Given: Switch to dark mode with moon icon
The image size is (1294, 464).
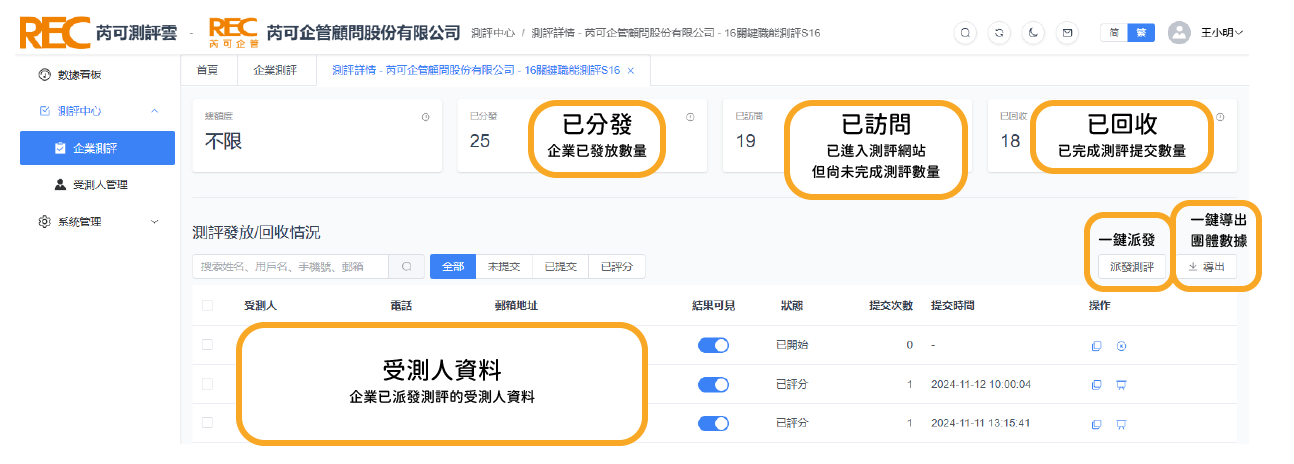Looking at the screenshot, I should 1033,32.
